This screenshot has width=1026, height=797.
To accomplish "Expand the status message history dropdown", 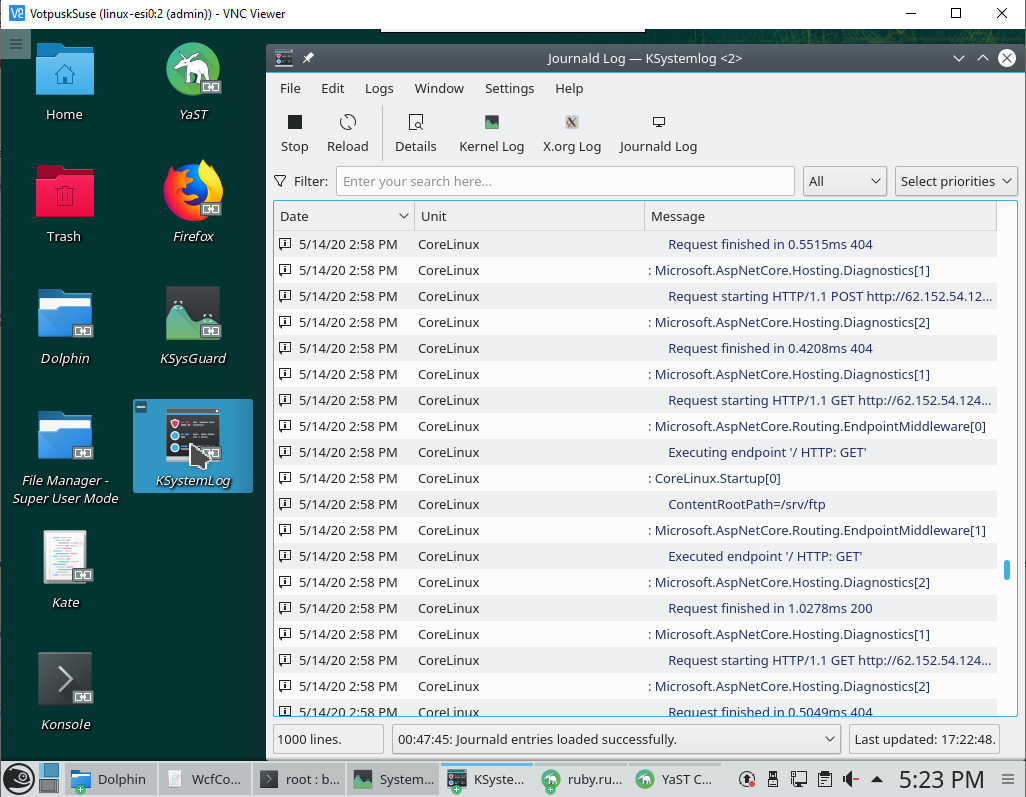I will point(829,739).
